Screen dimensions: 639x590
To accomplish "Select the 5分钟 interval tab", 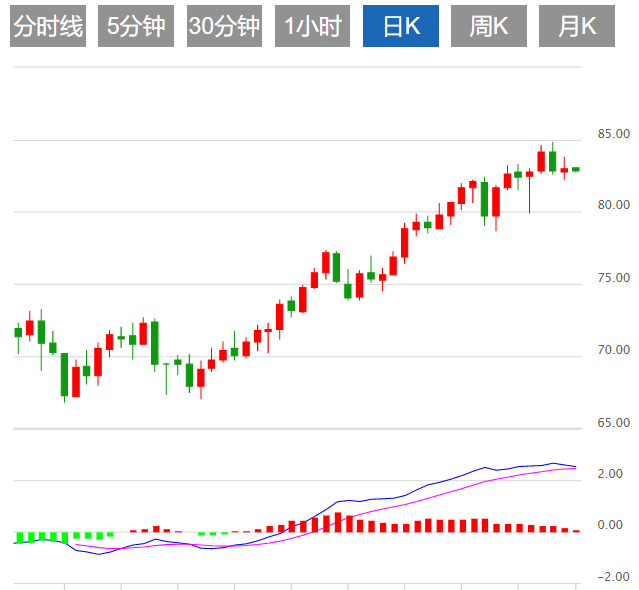I will pyautogui.click(x=136, y=26).
